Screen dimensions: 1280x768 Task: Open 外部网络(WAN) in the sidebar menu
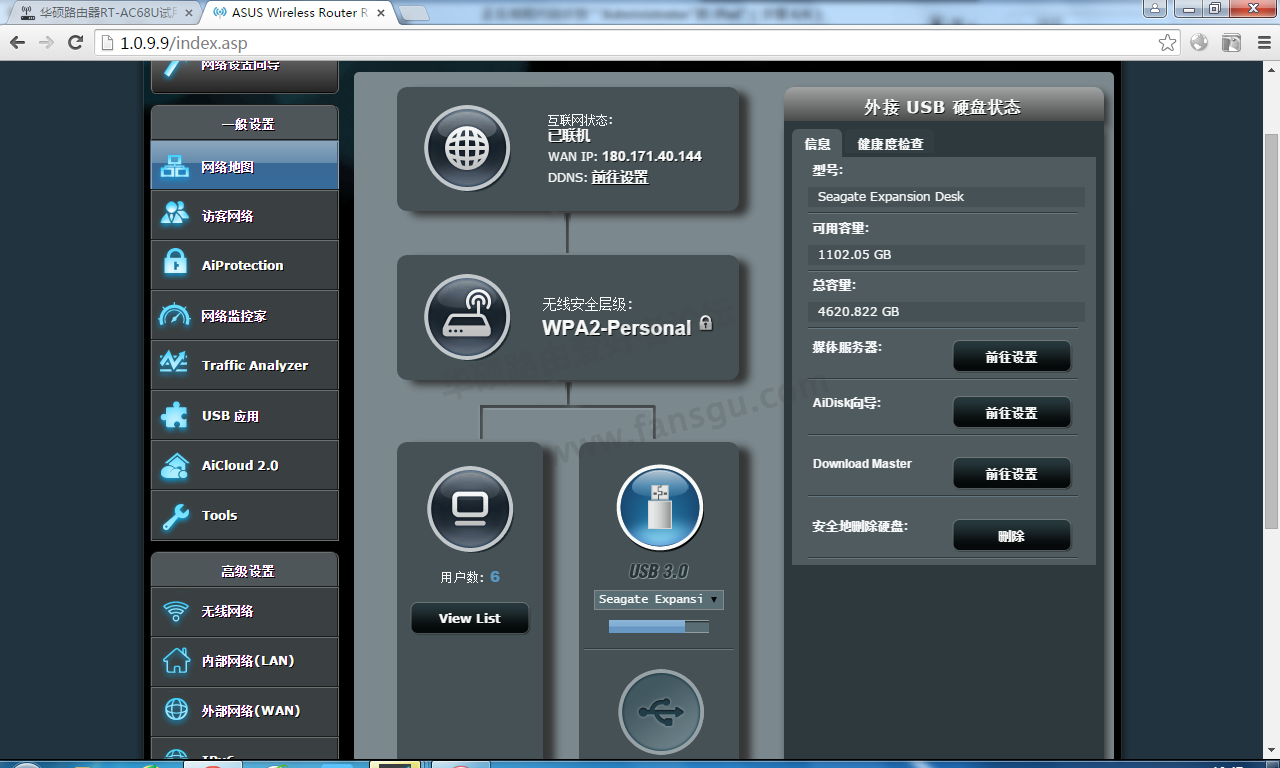pyautogui.click(x=245, y=711)
